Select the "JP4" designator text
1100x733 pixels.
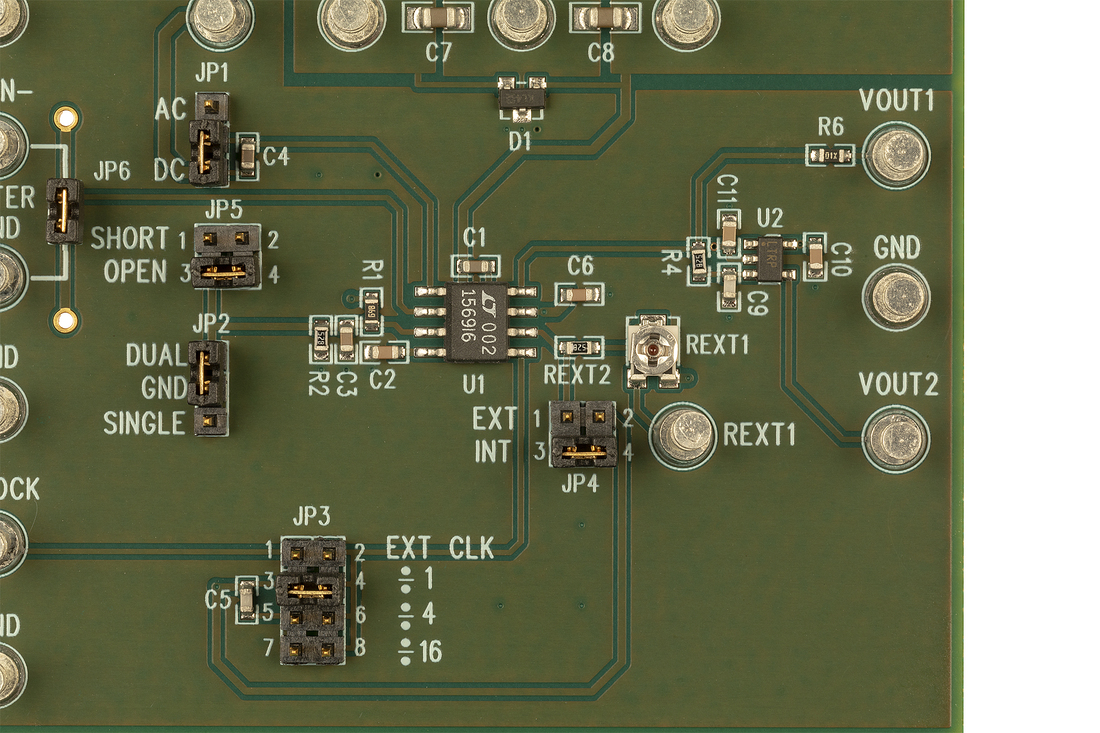tap(579, 483)
